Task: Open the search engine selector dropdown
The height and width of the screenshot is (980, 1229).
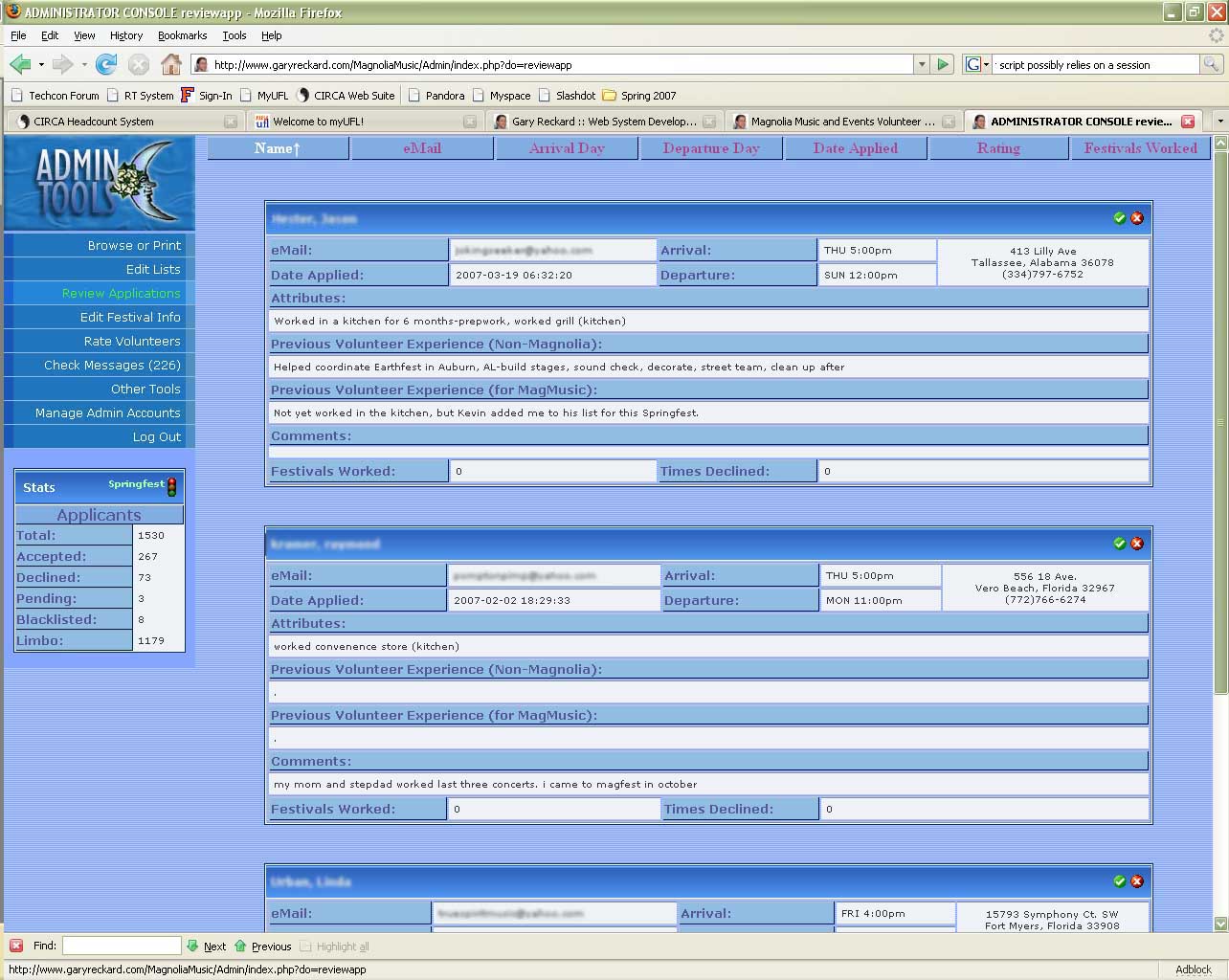Action: (977, 64)
